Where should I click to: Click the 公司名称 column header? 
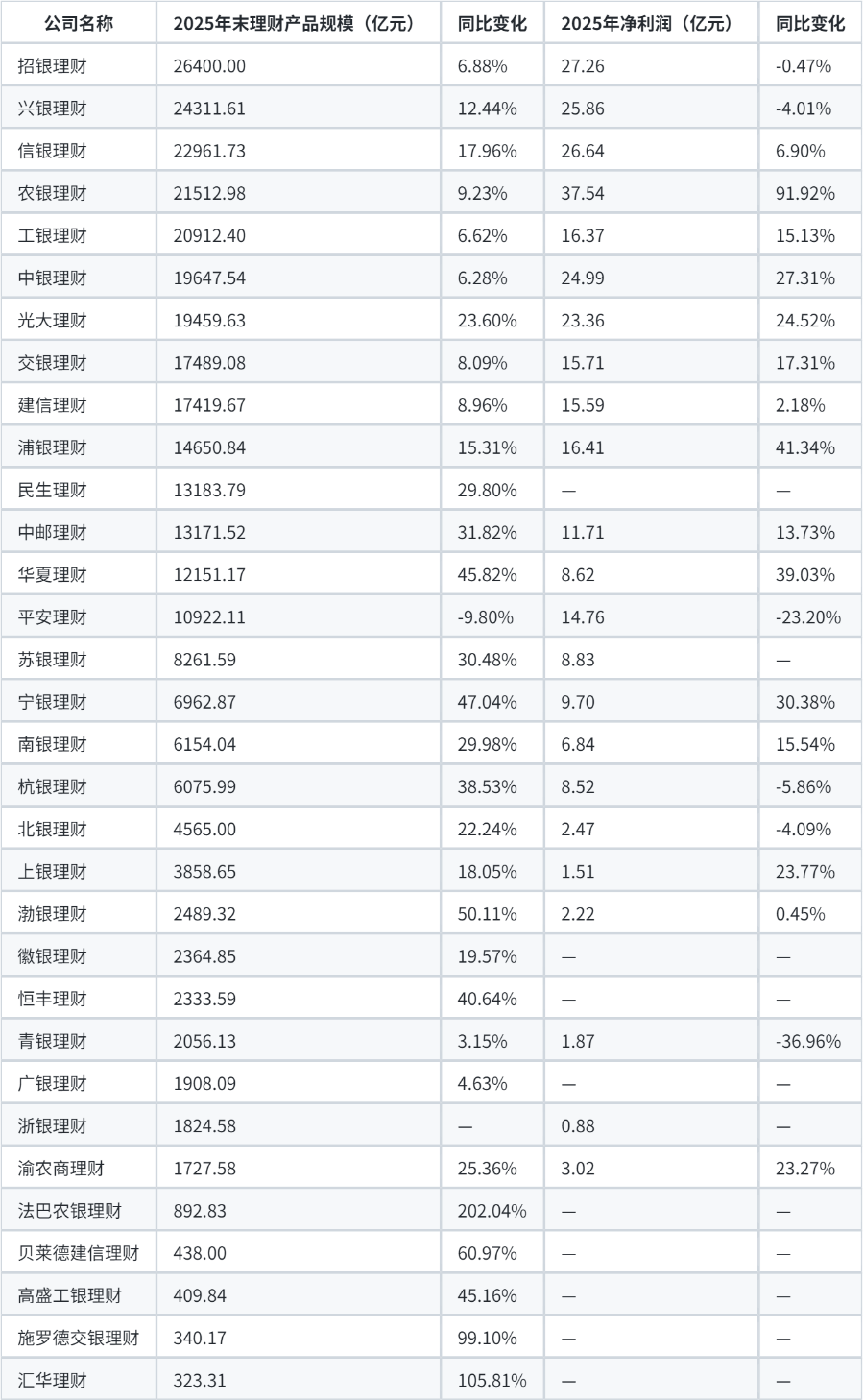[79, 23]
